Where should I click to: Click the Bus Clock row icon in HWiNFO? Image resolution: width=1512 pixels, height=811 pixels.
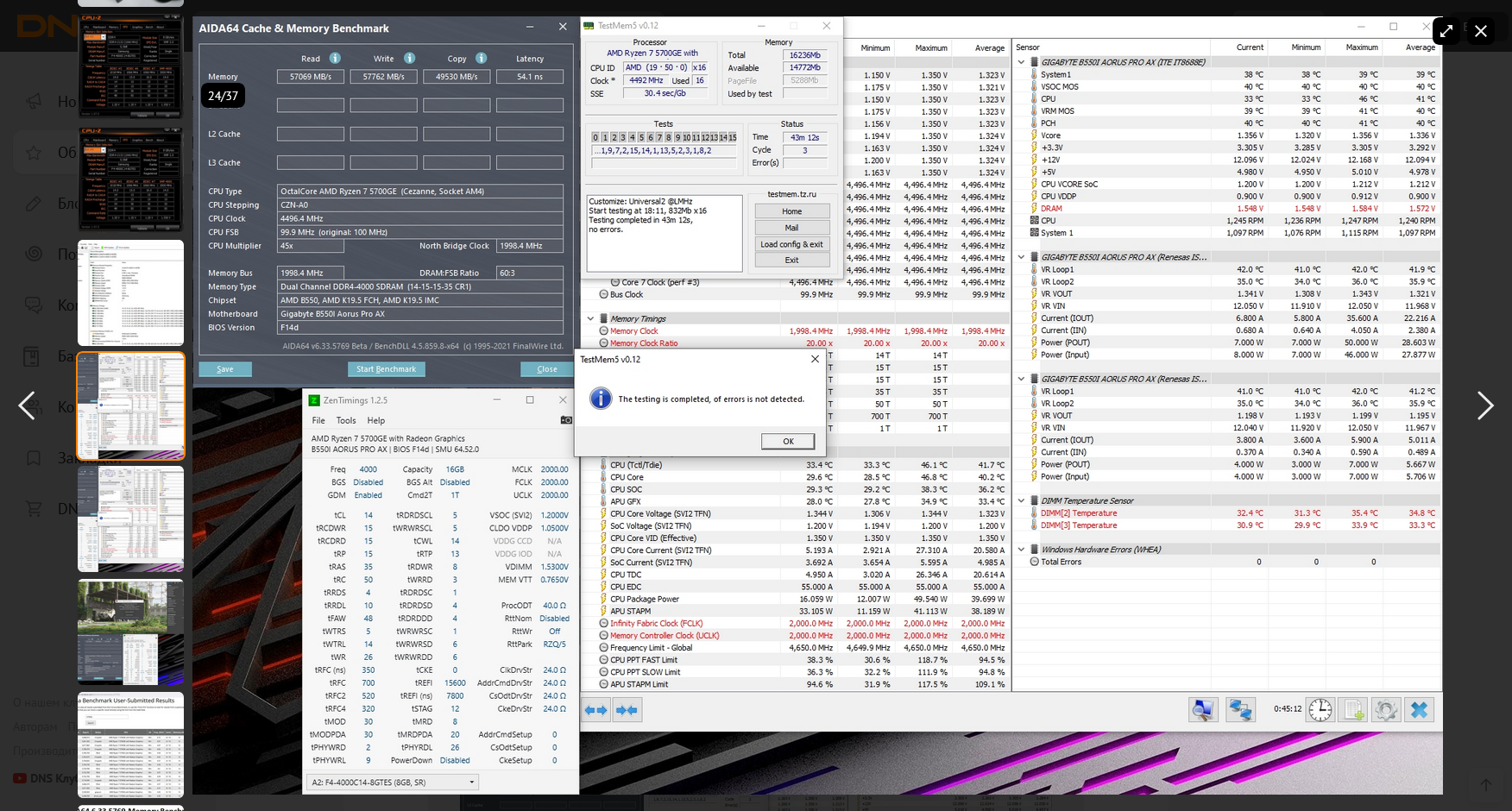pos(604,295)
